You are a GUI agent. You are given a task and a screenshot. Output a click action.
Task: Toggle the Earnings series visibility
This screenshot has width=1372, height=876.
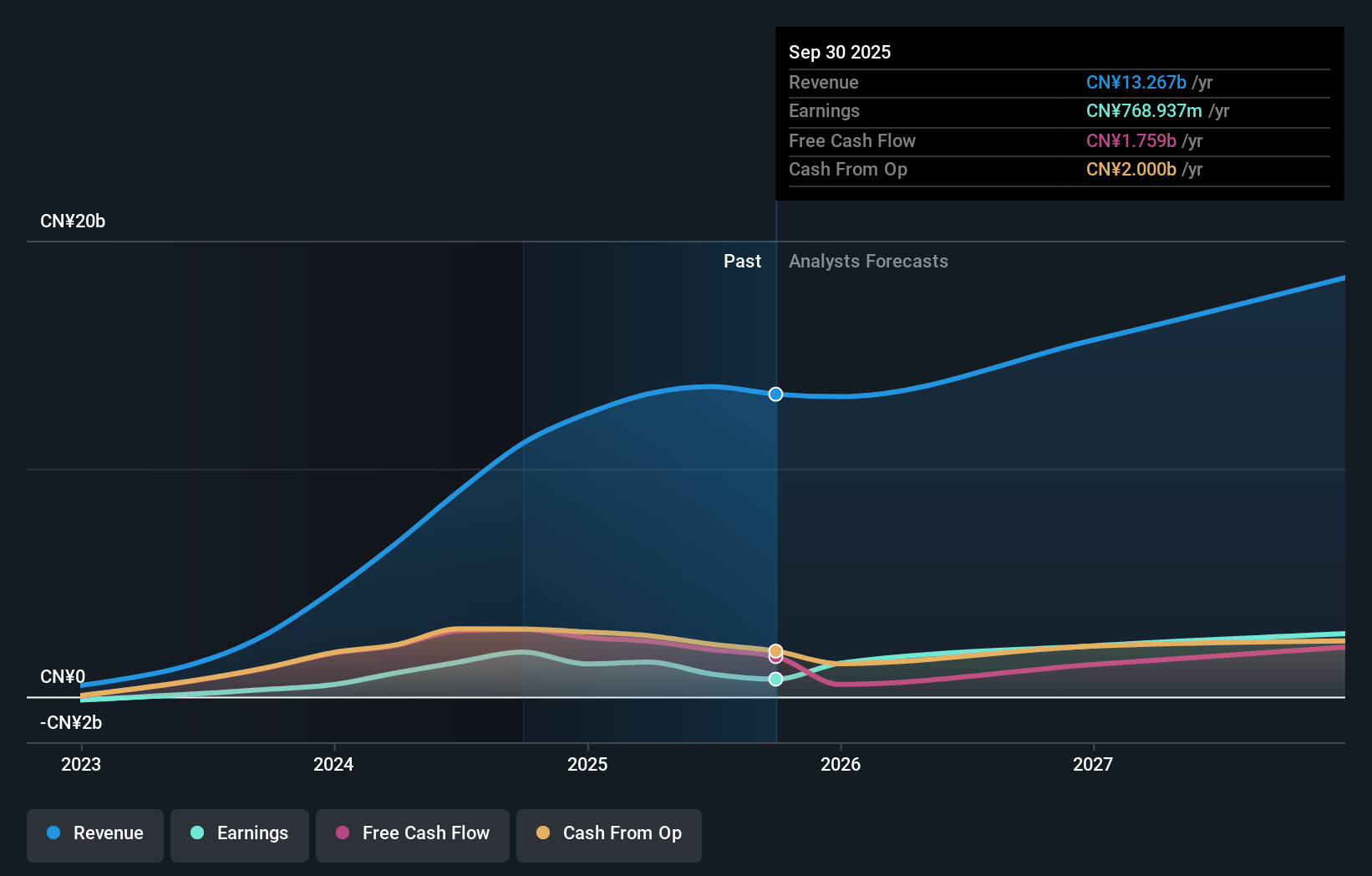coord(240,833)
